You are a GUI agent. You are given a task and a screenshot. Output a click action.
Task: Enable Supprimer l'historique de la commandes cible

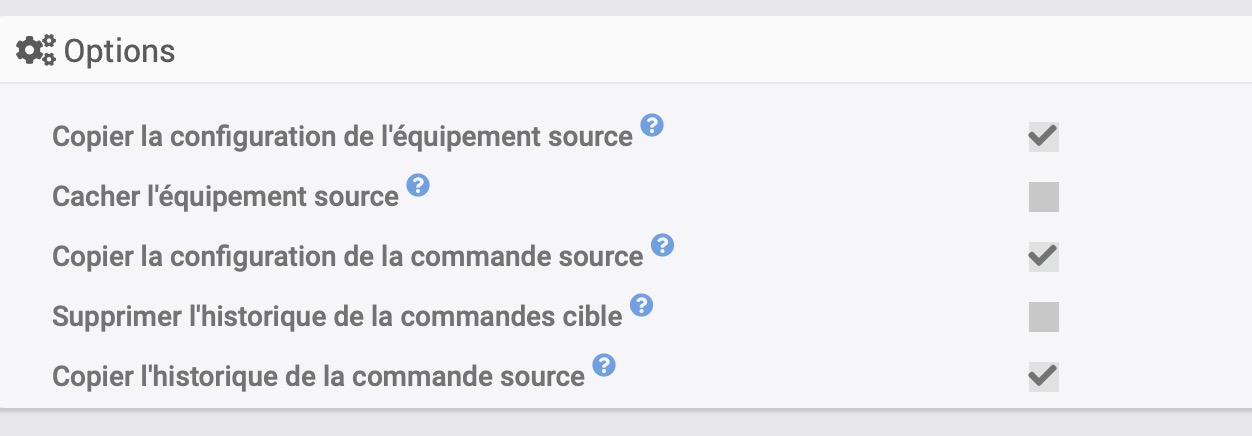pos(1043,317)
